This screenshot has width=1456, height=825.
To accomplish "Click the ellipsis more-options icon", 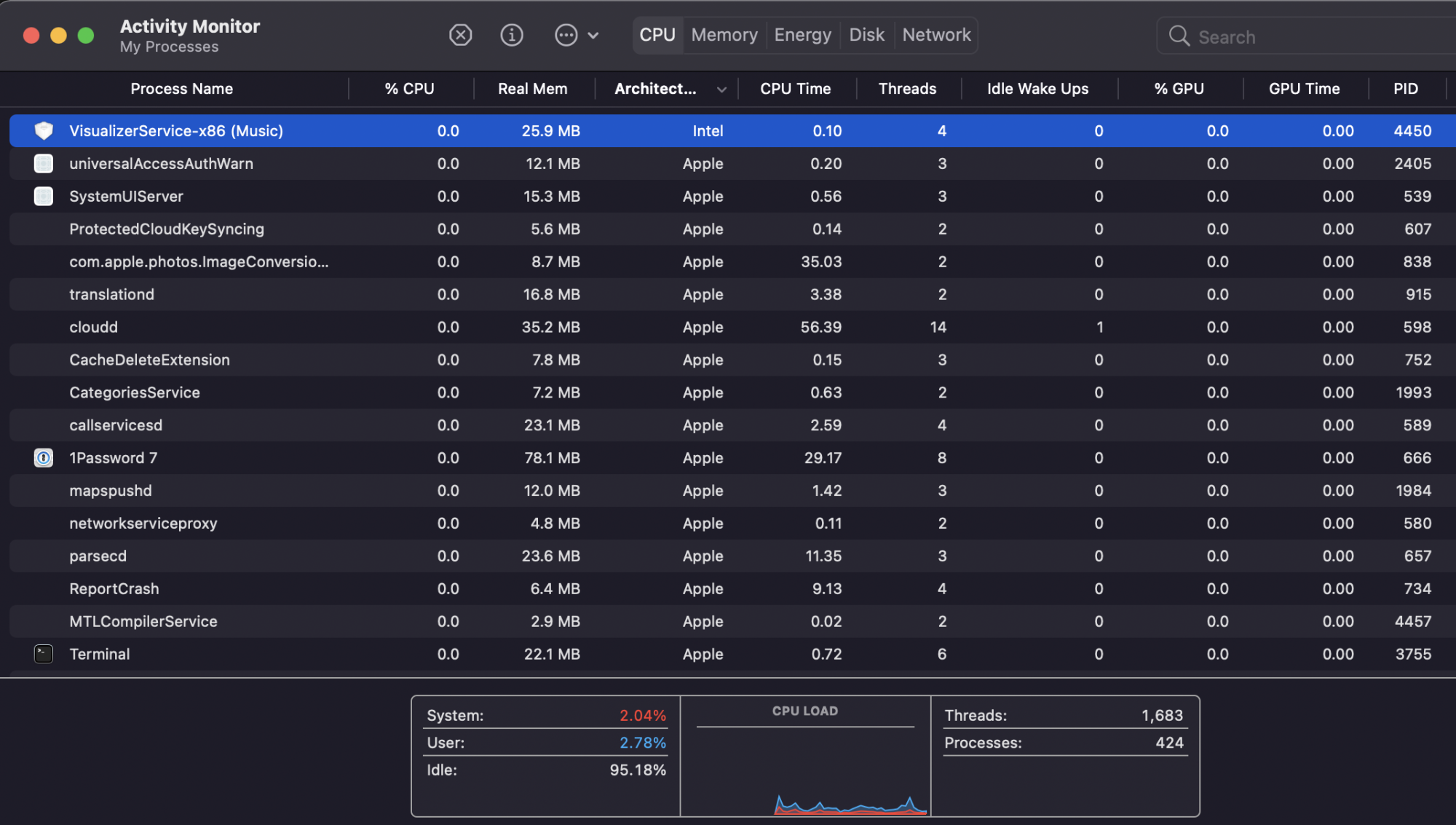I will (x=566, y=35).
